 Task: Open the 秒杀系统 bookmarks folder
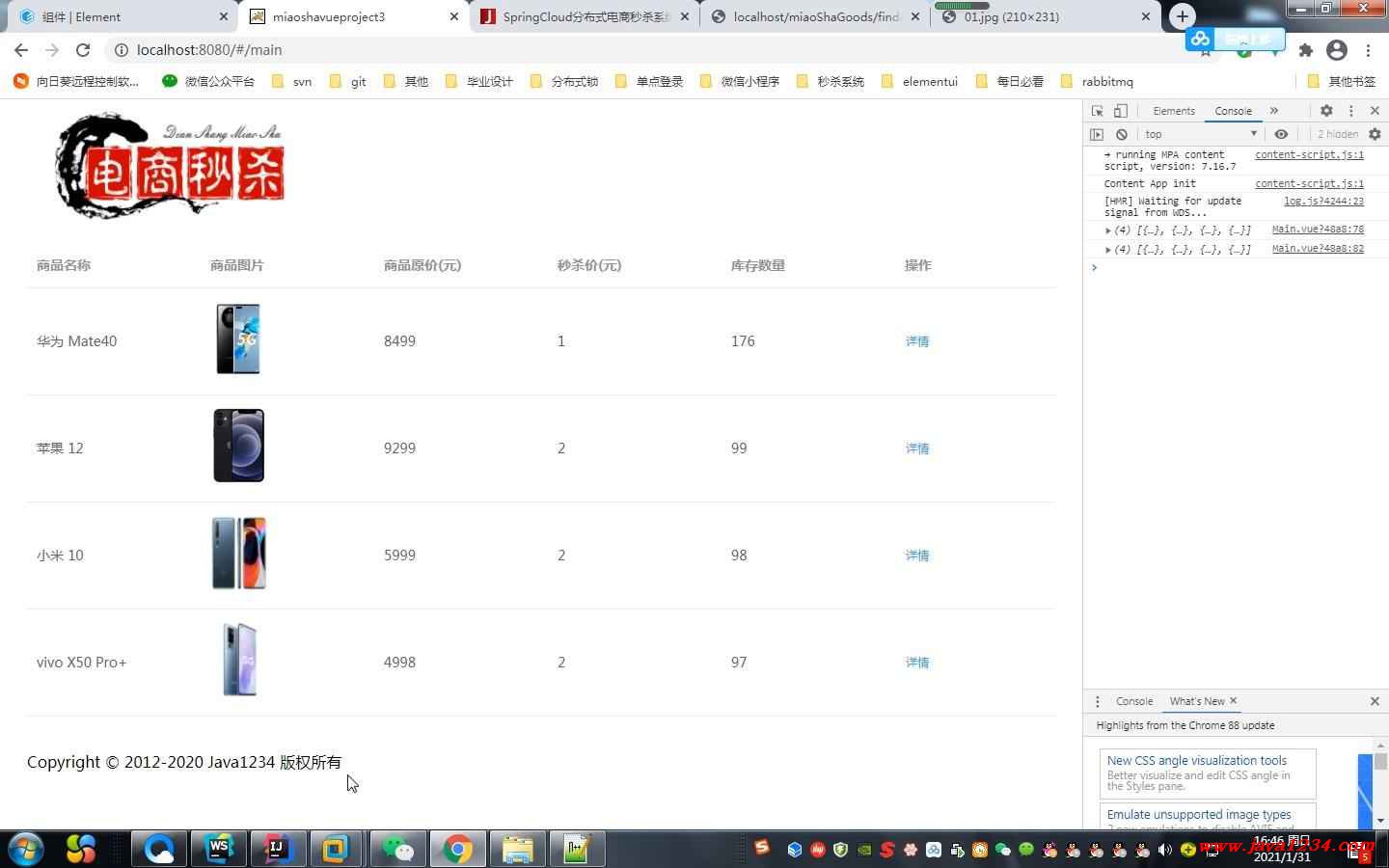(830, 81)
